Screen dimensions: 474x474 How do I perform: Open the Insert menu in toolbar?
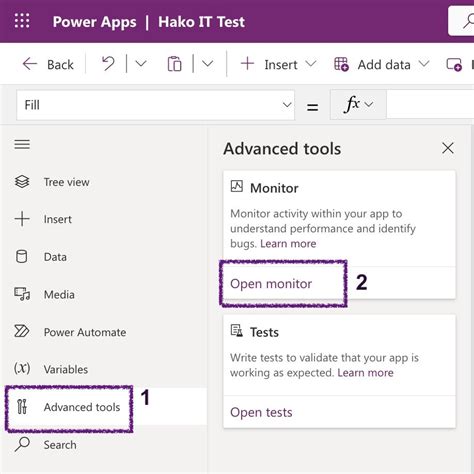pos(278,64)
